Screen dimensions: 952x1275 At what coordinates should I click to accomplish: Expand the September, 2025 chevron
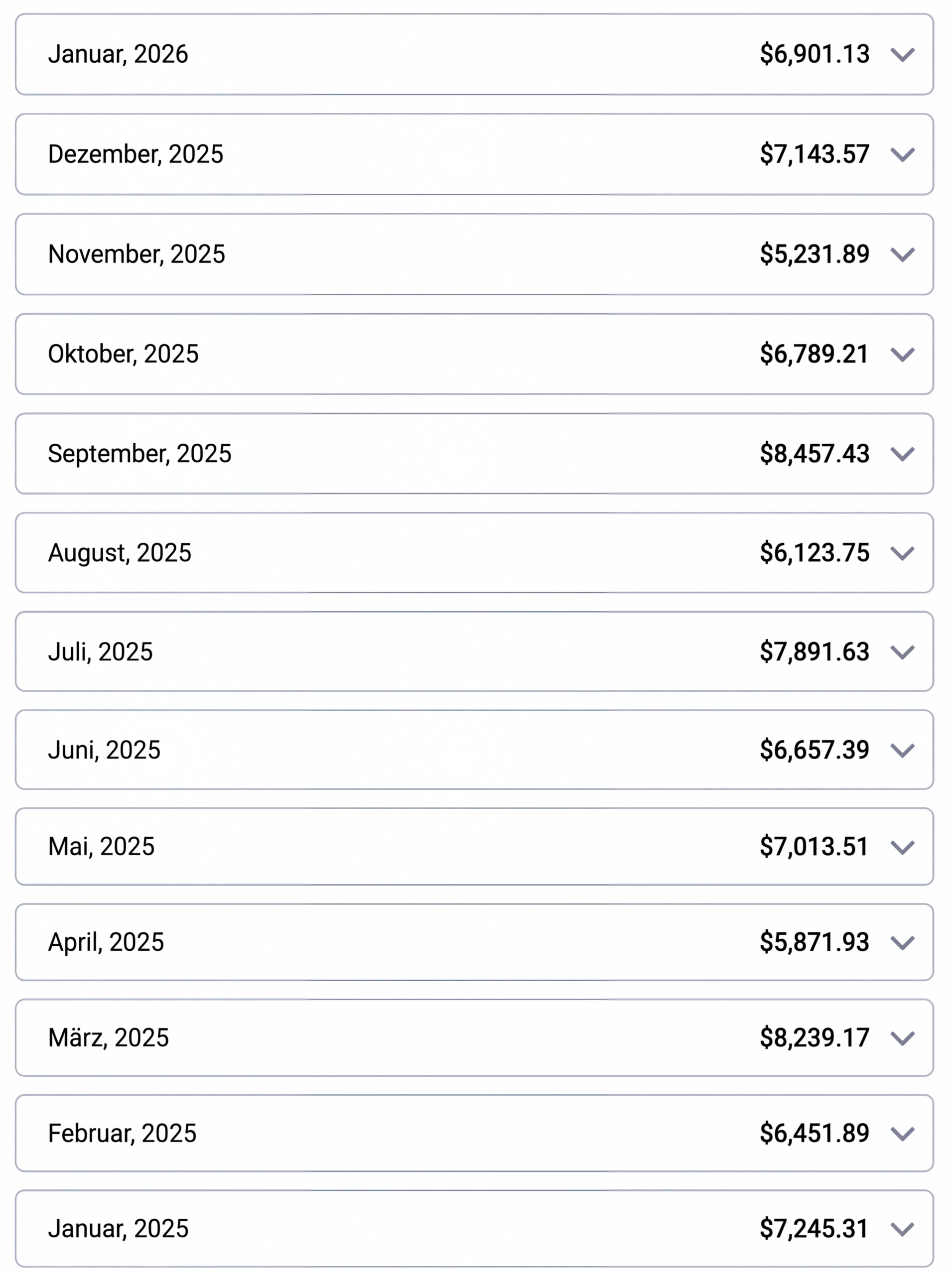902,454
